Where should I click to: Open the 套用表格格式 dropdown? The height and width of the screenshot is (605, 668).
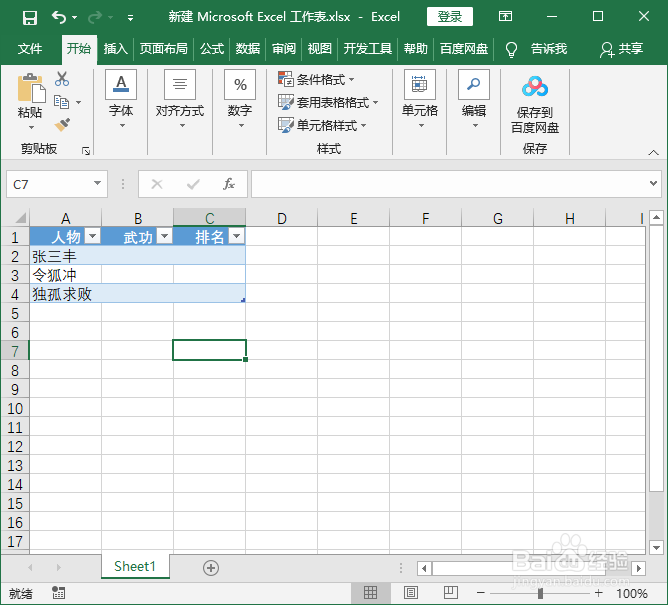[328, 102]
